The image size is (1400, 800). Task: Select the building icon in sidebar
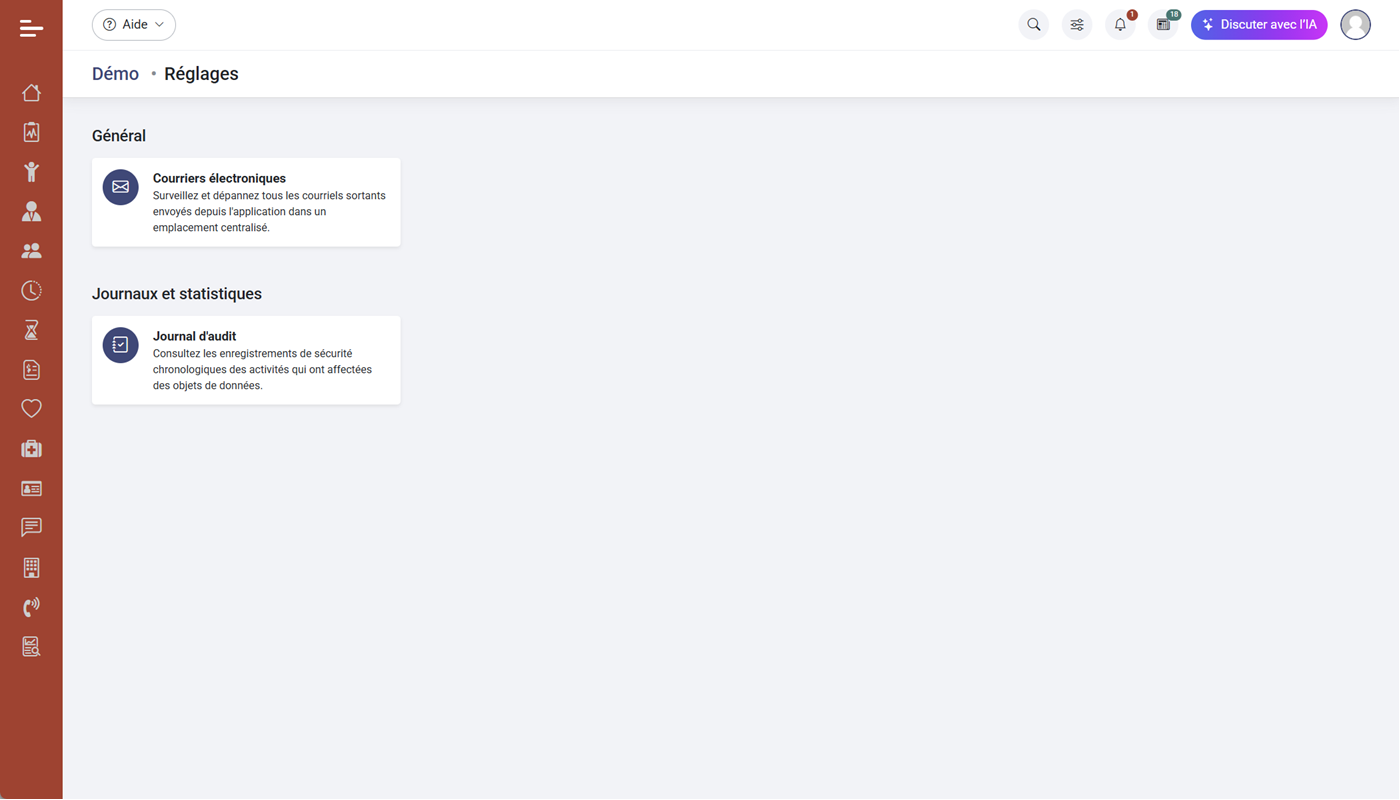tap(31, 567)
